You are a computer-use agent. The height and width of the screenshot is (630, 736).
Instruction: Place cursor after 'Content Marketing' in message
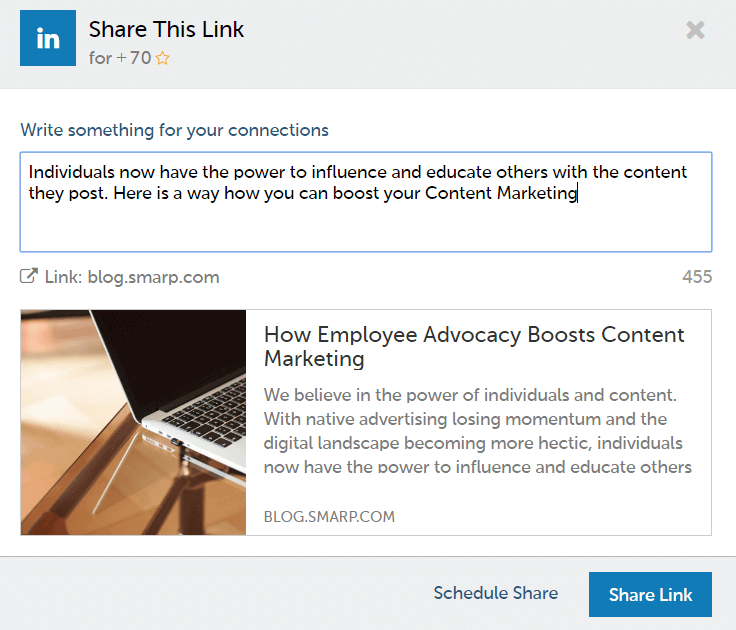point(578,194)
